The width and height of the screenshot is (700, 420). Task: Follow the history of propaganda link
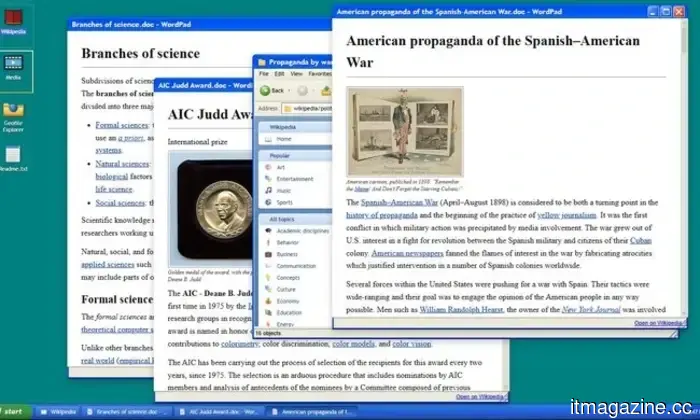[x=382, y=215]
